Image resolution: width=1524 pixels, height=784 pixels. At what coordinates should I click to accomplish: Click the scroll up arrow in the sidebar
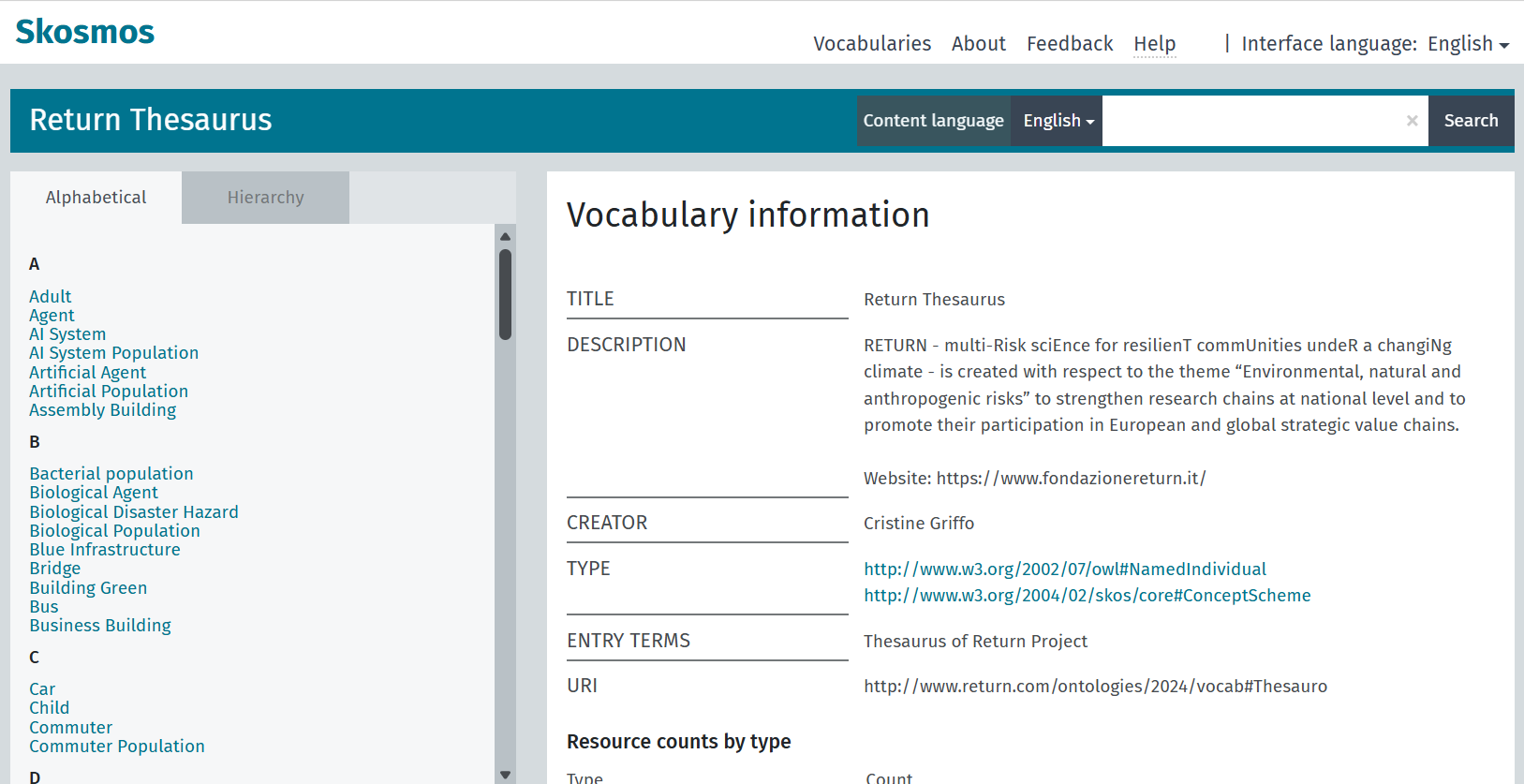505,236
